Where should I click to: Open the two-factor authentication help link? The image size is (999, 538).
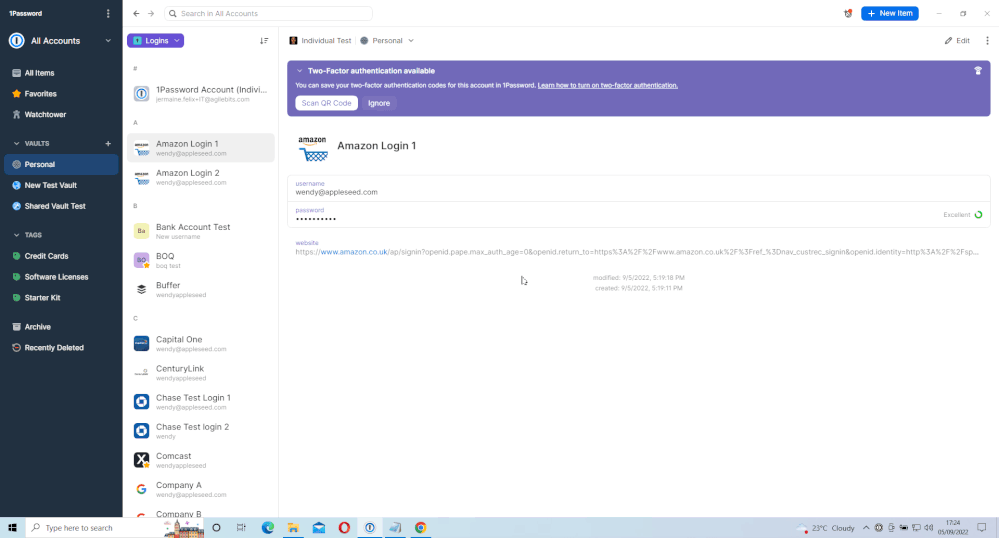(x=607, y=86)
